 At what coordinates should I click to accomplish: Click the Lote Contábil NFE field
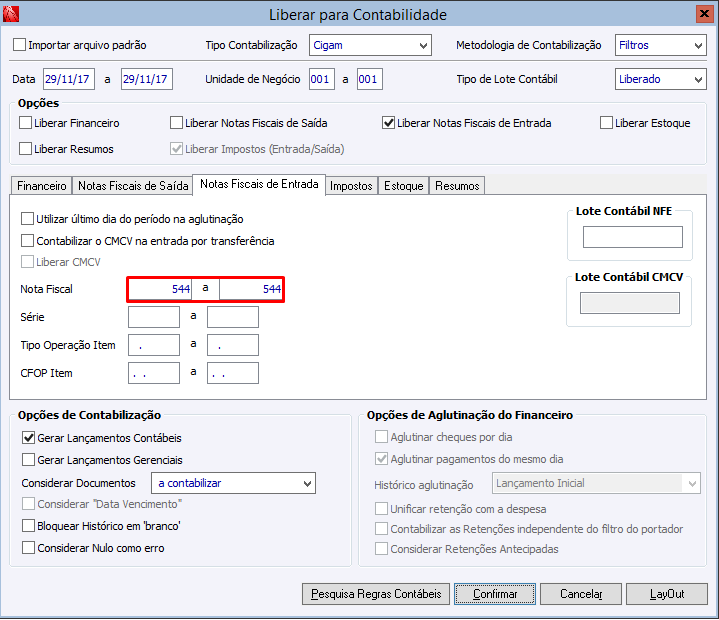pyautogui.click(x=632, y=237)
